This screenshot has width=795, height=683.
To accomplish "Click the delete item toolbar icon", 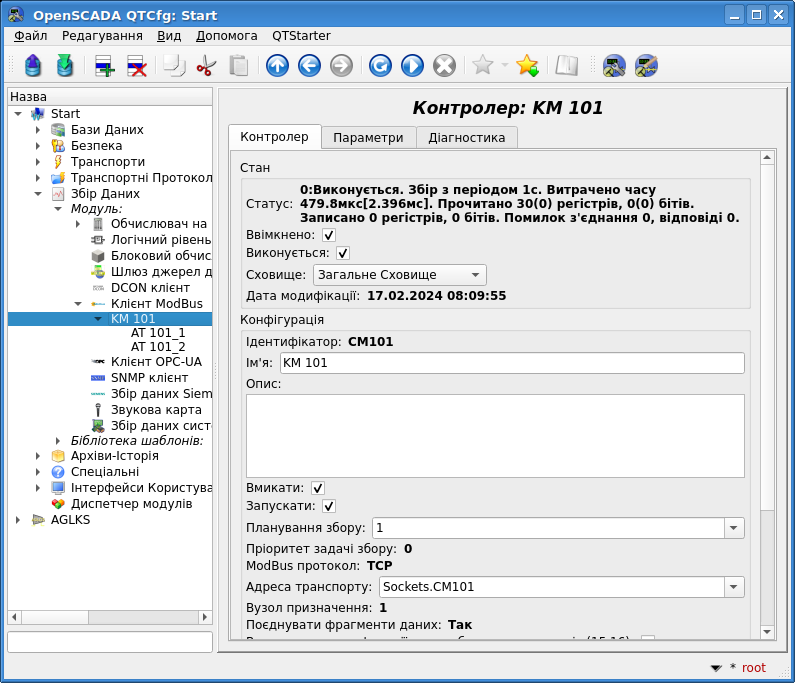I will [136, 66].
